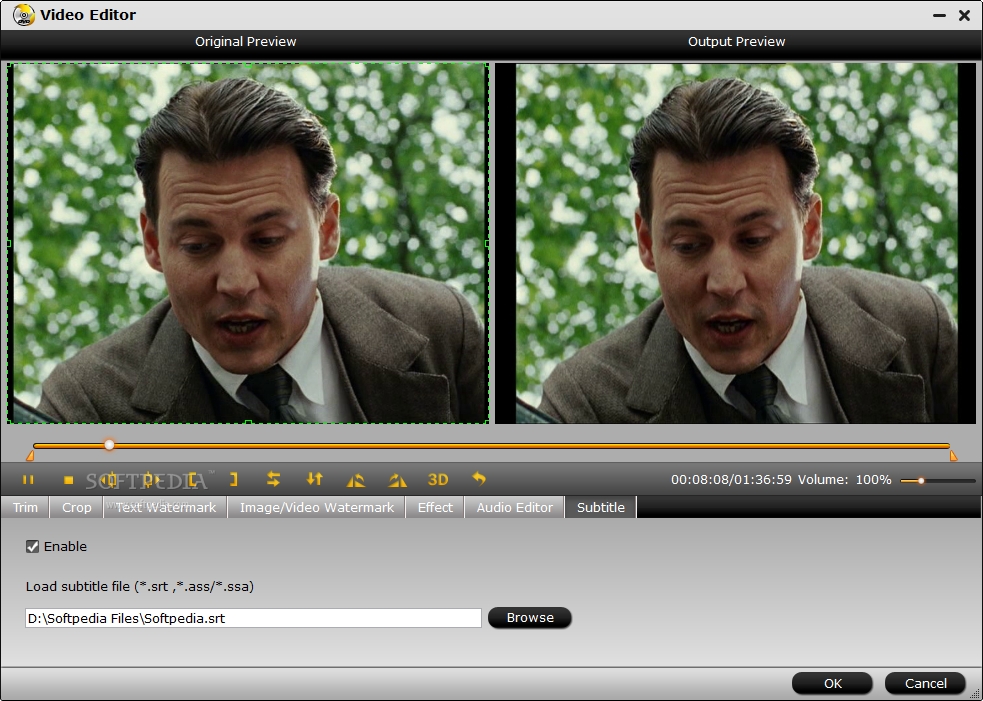
Task: Click the left edge crop handle
Action: pyautogui.click(x=9, y=243)
